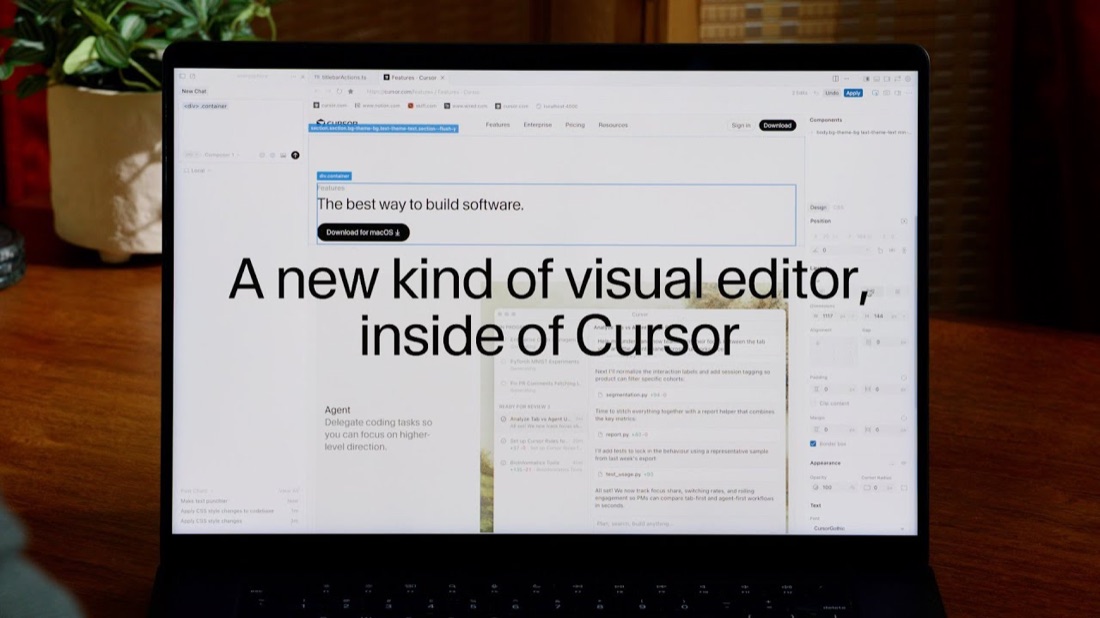Switch to the titlebarActions.ts tab
The width and height of the screenshot is (1100, 618).
point(340,78)
